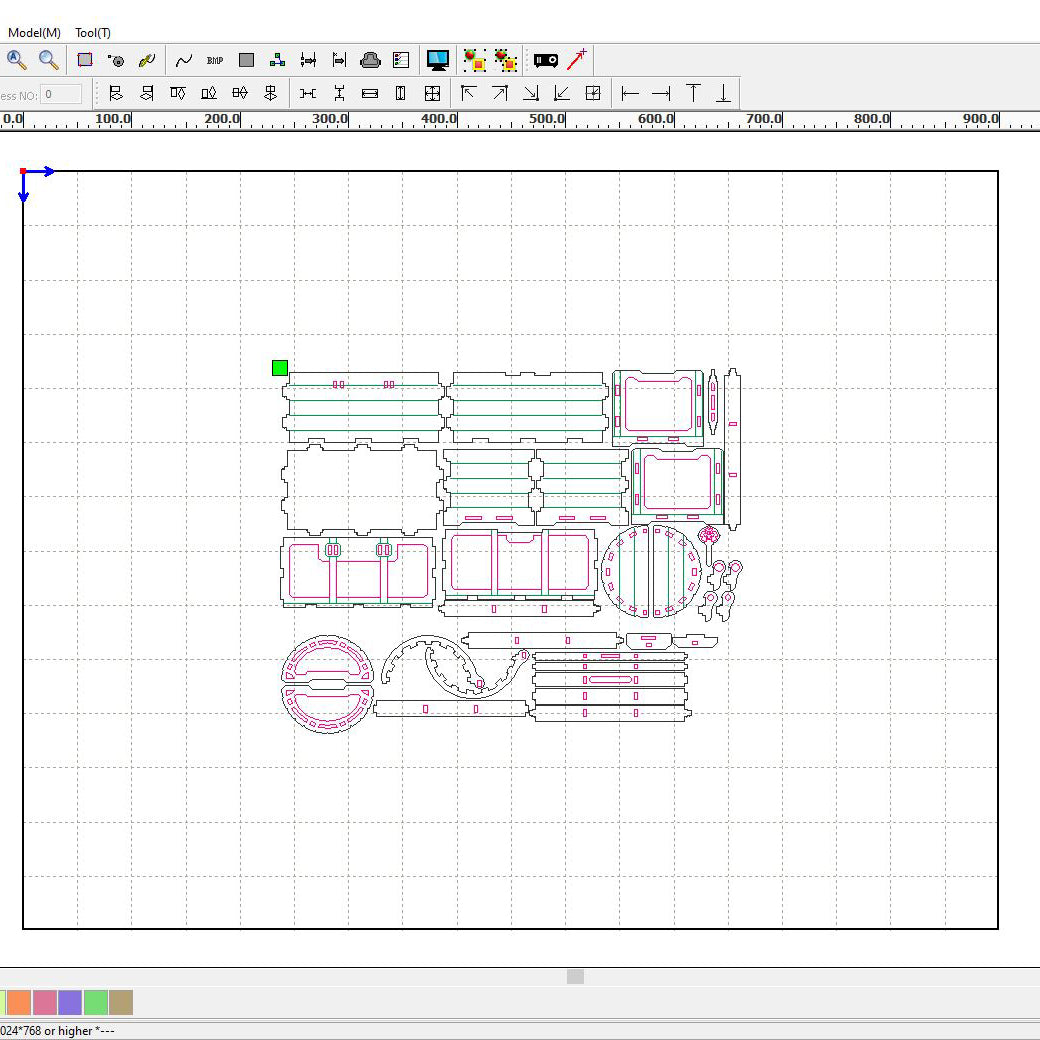Viewport: 1040px width, 1040px height.
Task: Click the projector device icon
Action: pos(545,60)
